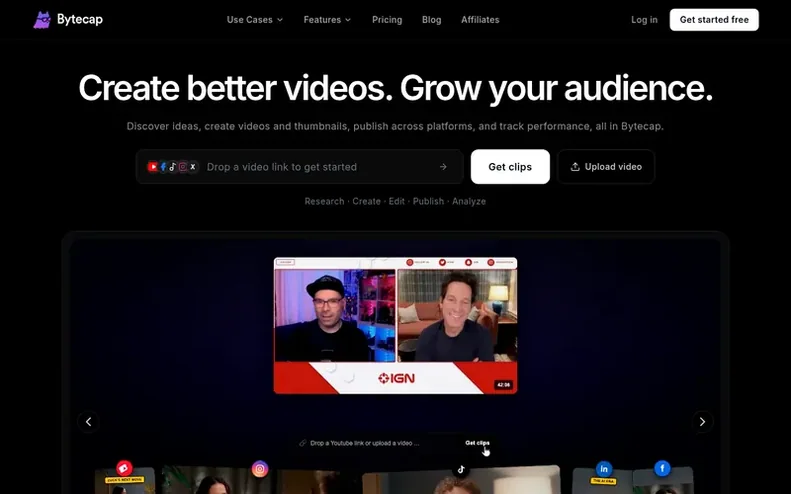Click the Bytecap brand name
The image size is (791, 494).
coord(80,19)
